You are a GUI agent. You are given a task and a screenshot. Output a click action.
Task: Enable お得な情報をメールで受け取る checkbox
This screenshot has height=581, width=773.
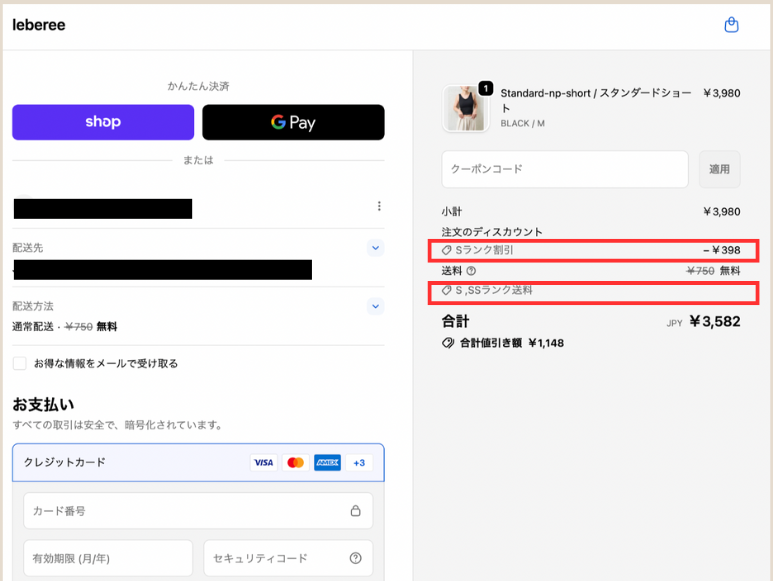coord(20,363)
